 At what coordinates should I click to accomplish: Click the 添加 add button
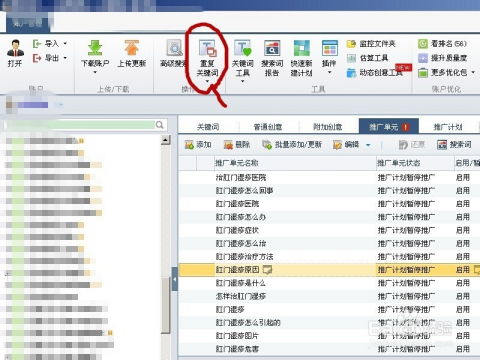pos(198,145)
